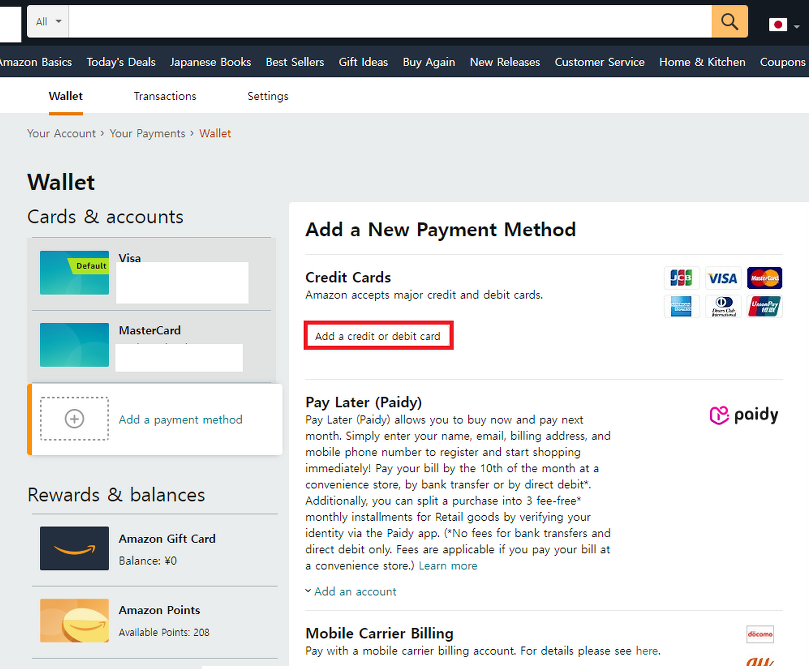Screen dimensions: 809x669
Task: Open New Releases link
Action: (x=505, y=62)
